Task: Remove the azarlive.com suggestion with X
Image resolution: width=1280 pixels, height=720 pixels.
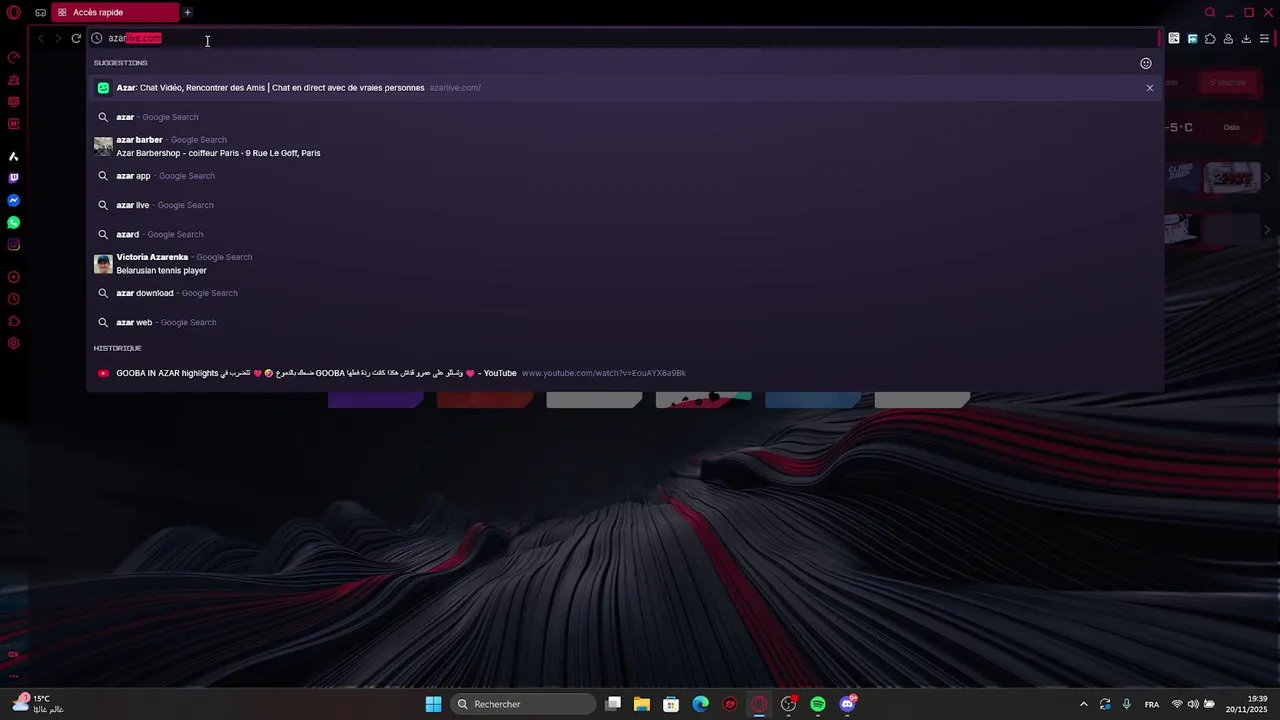Action: click(1150, 88)
